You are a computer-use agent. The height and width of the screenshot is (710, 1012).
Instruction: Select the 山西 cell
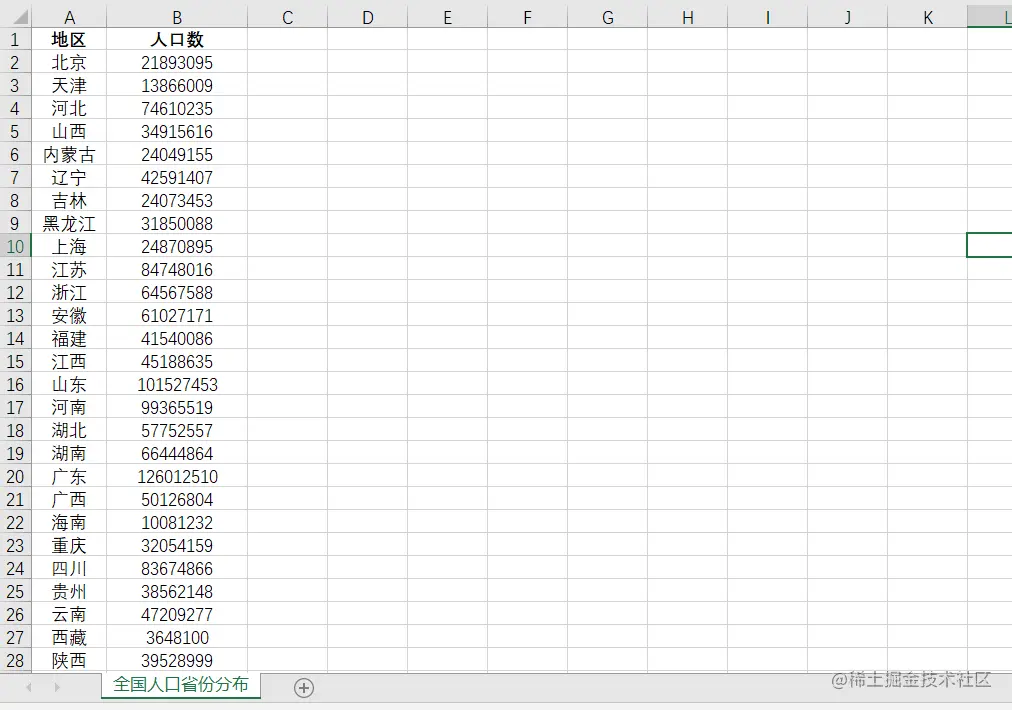(x=69, y=132)
